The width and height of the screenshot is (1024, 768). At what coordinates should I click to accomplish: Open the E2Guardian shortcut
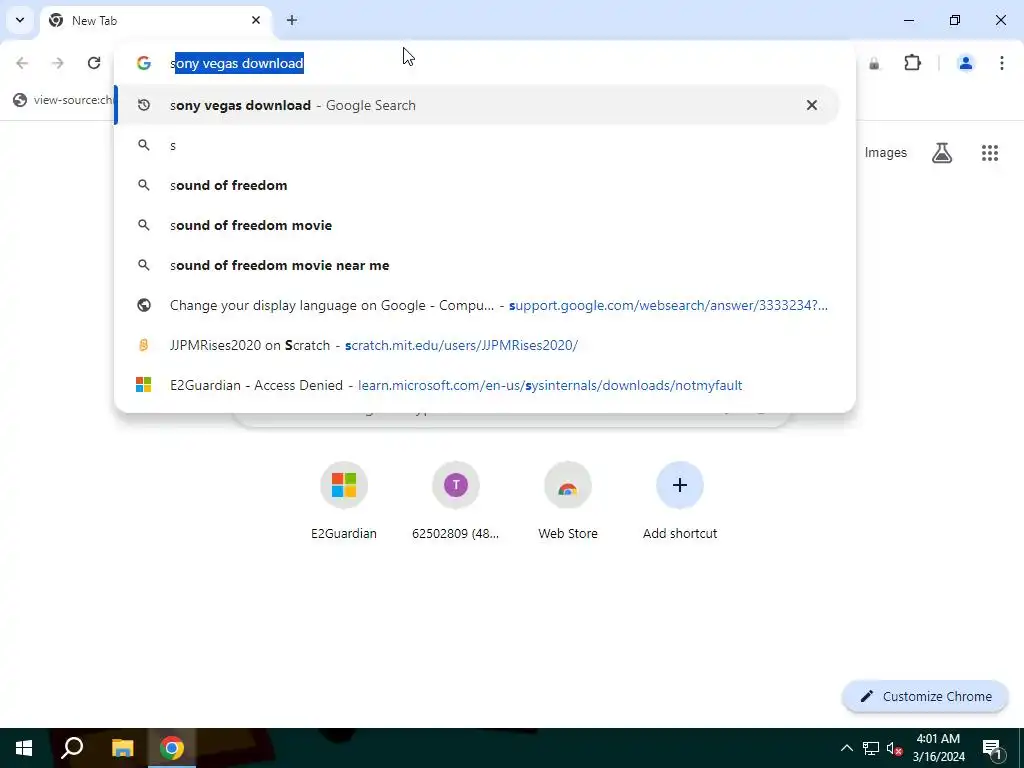point(344,501)
